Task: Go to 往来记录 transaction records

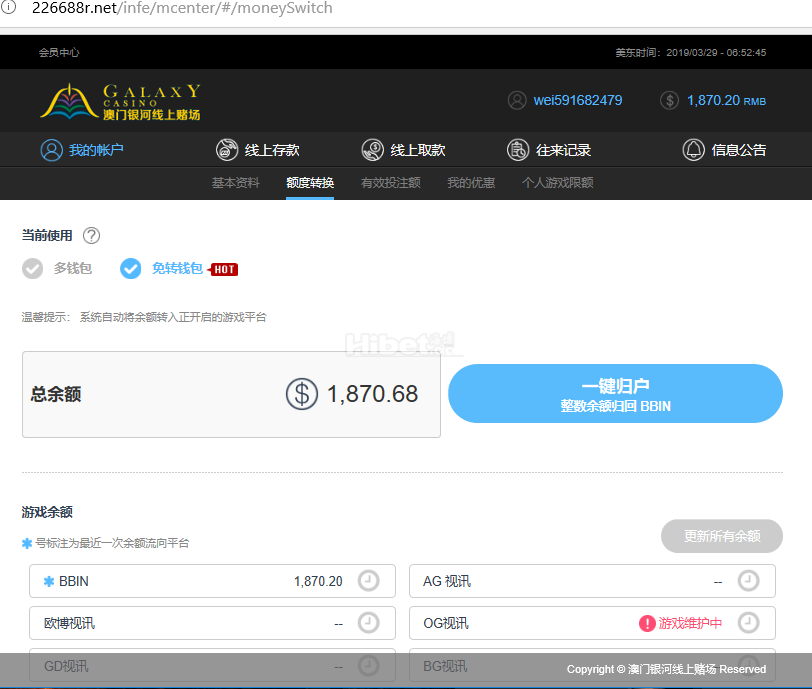Action: (549, 150)
